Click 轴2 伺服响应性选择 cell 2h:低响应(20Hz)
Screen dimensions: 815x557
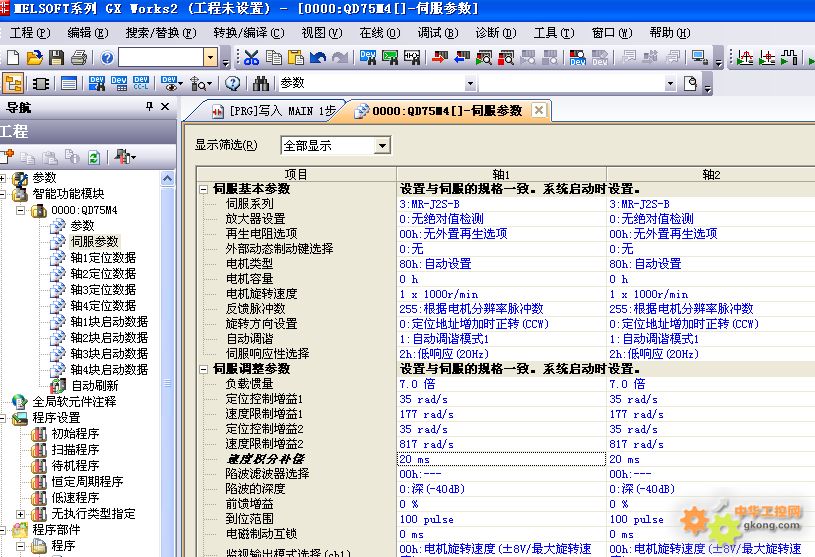point(712,354)
